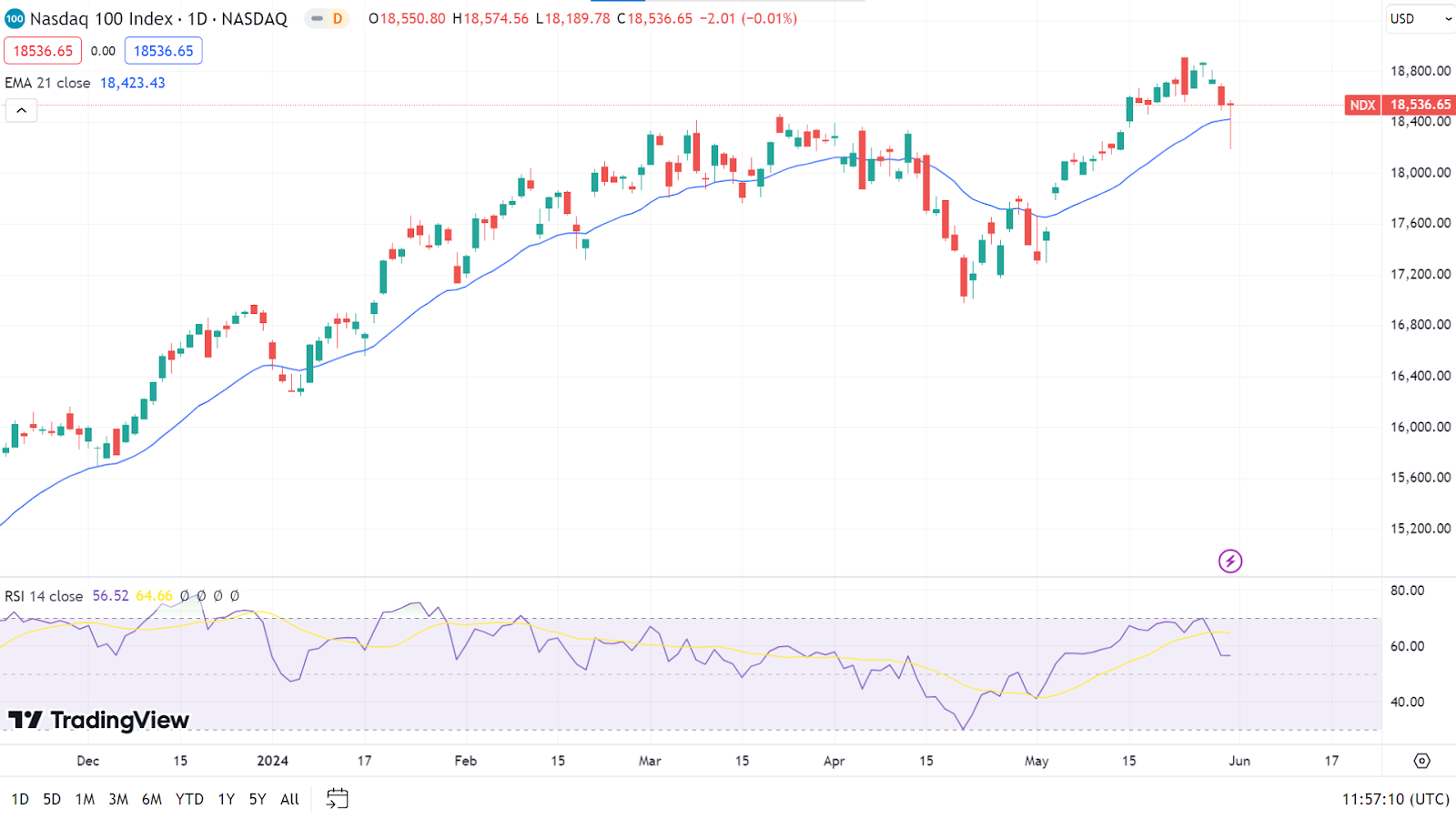Click the 11:57:10 (UTC) timezone button

pos(1396,799)
